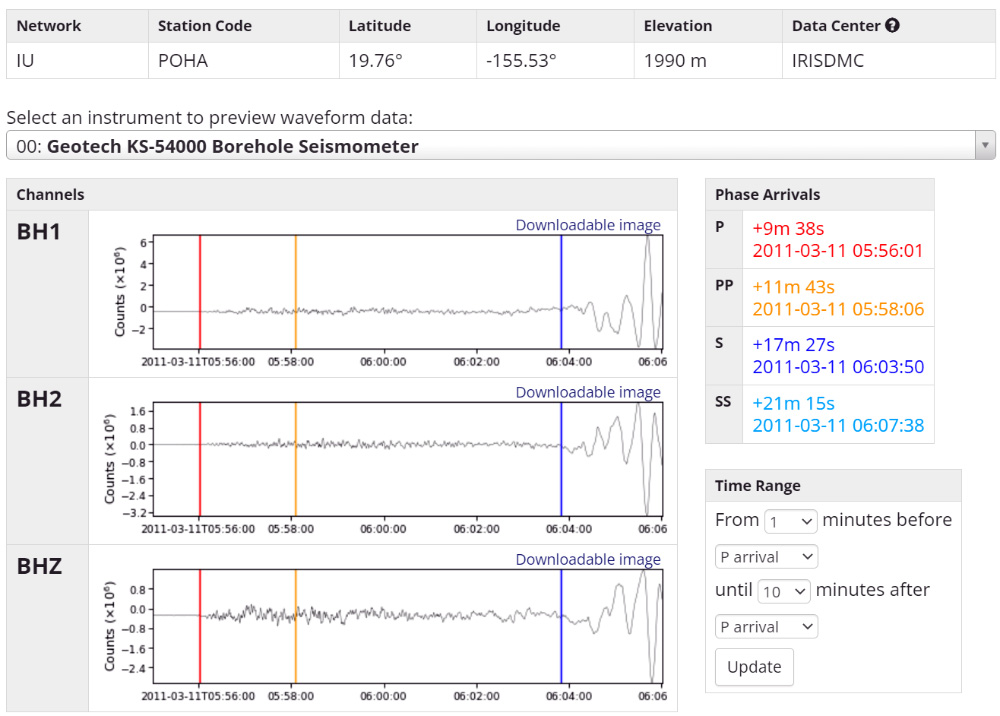Click the BHZ waveform plot image
1000x716 pixels.
pyautogui.click(x=400, y=630)
